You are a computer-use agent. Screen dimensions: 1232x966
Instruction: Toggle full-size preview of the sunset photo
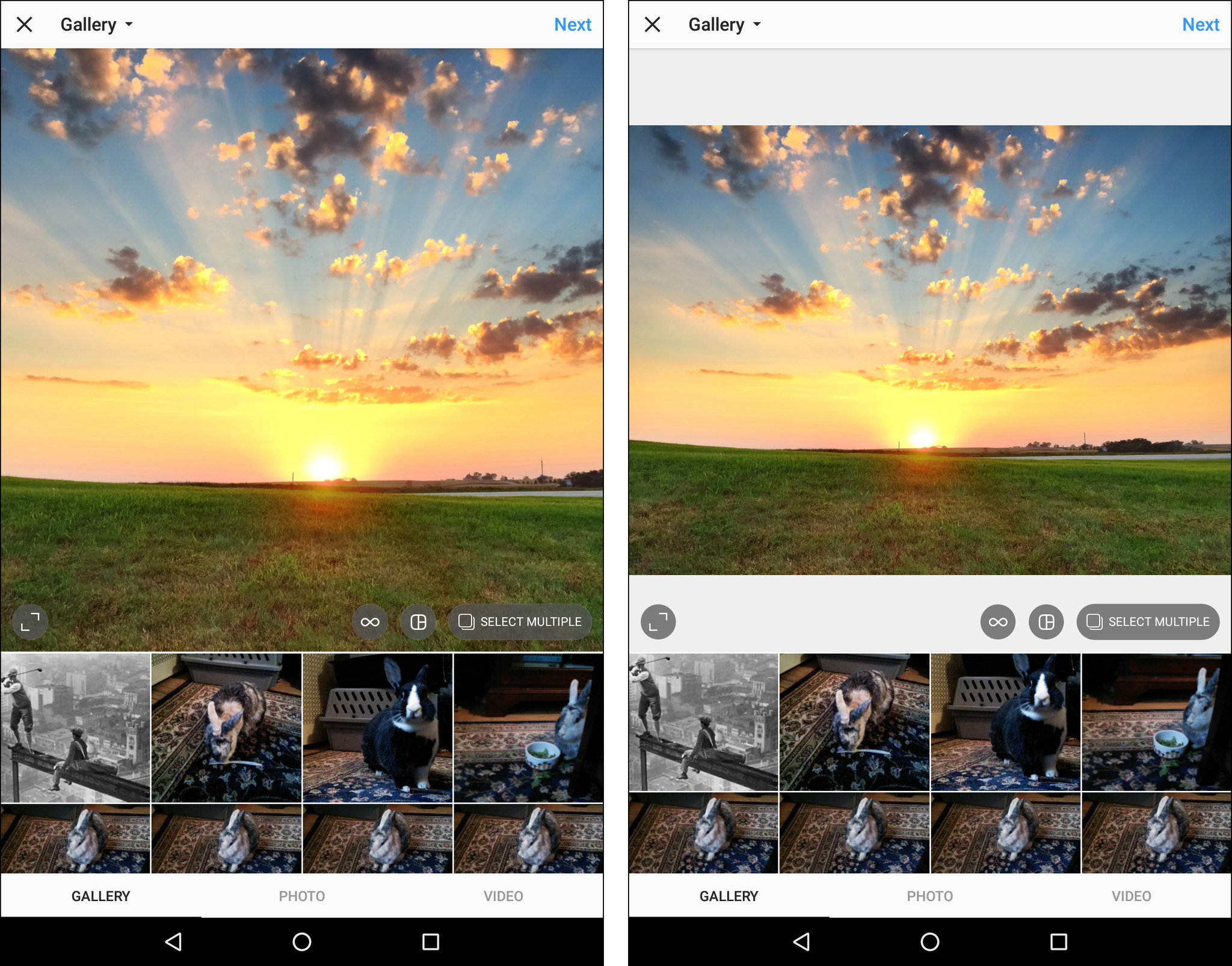(x=31, y=622)
